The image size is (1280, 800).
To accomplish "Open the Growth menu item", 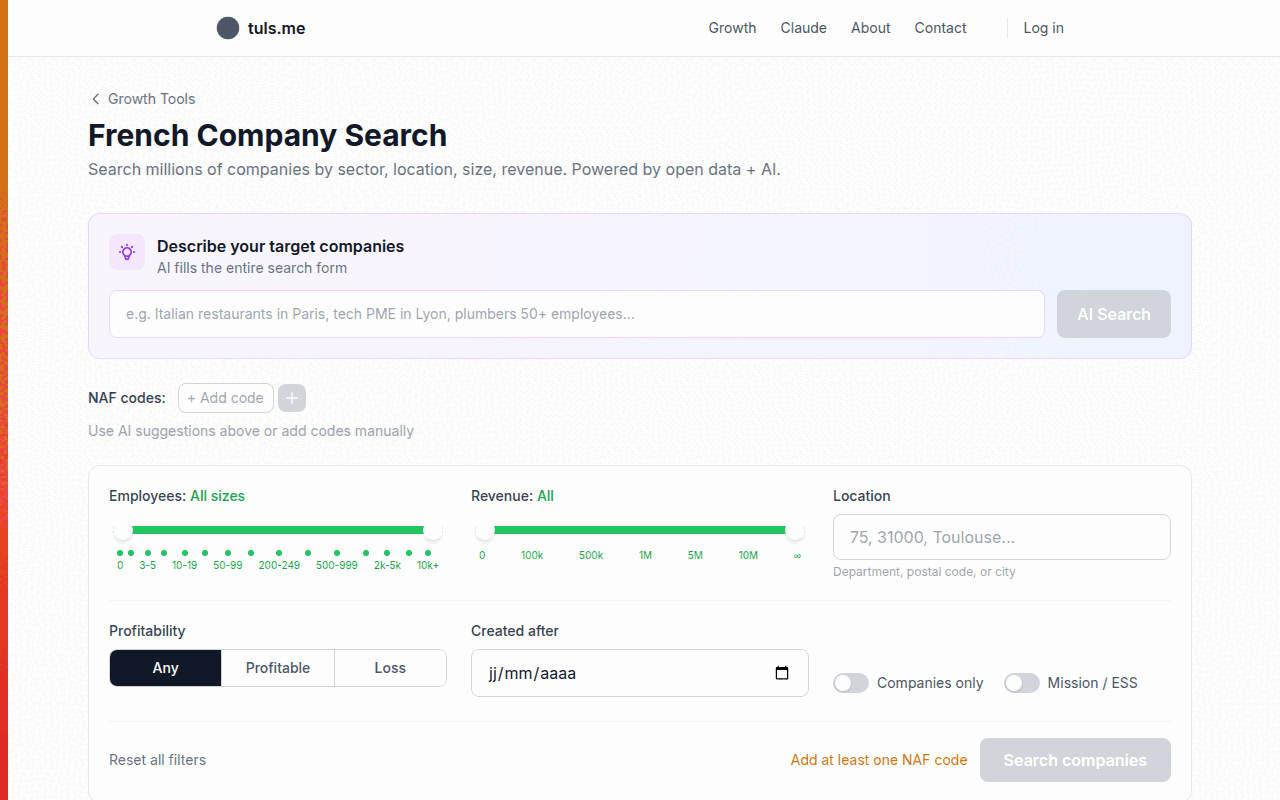I will 732,28.
